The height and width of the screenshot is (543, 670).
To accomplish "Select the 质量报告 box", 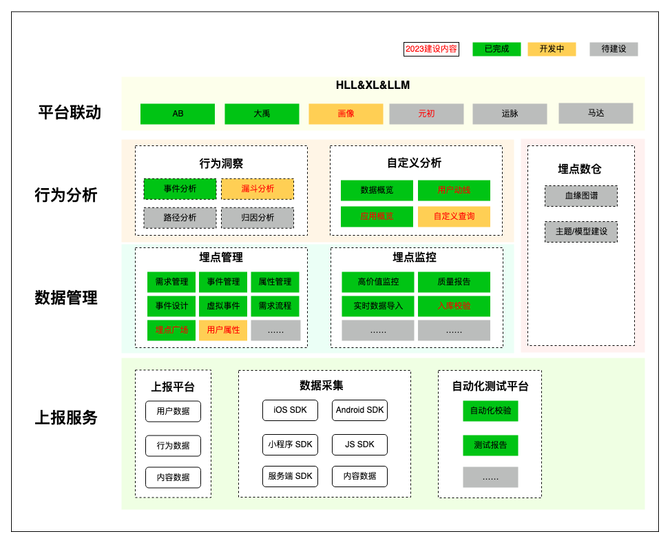I will click(454, 282).
